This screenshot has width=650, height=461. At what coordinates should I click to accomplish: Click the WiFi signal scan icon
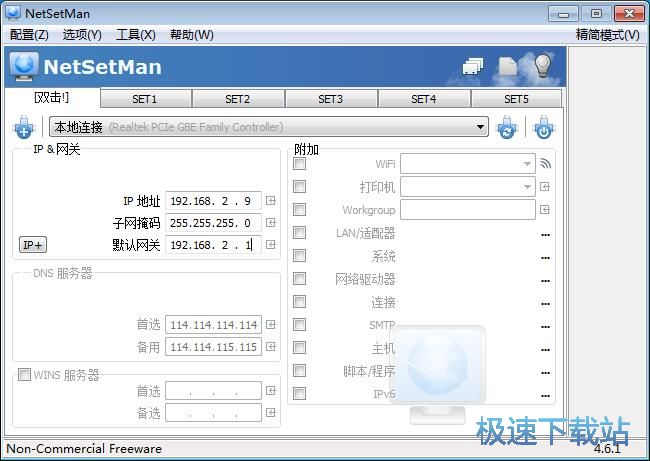(x=546, y=164)
